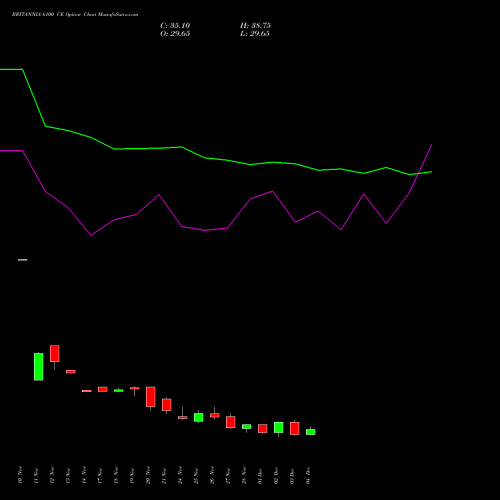
Task: Click the 18 Nov date label
Action: (x=116, y=475)
